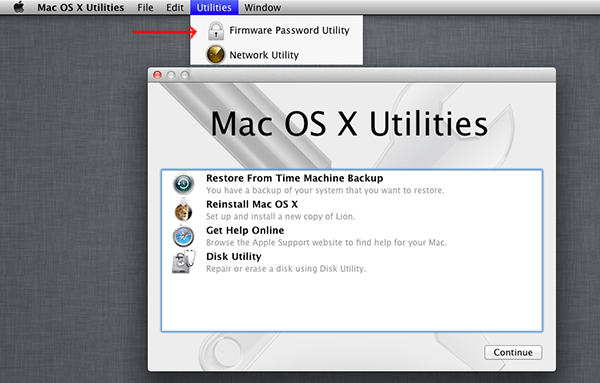This screenshot has height=383, width=600.
Task: Choose Firmware Password Utility menu entry
Action: (277, 30)
